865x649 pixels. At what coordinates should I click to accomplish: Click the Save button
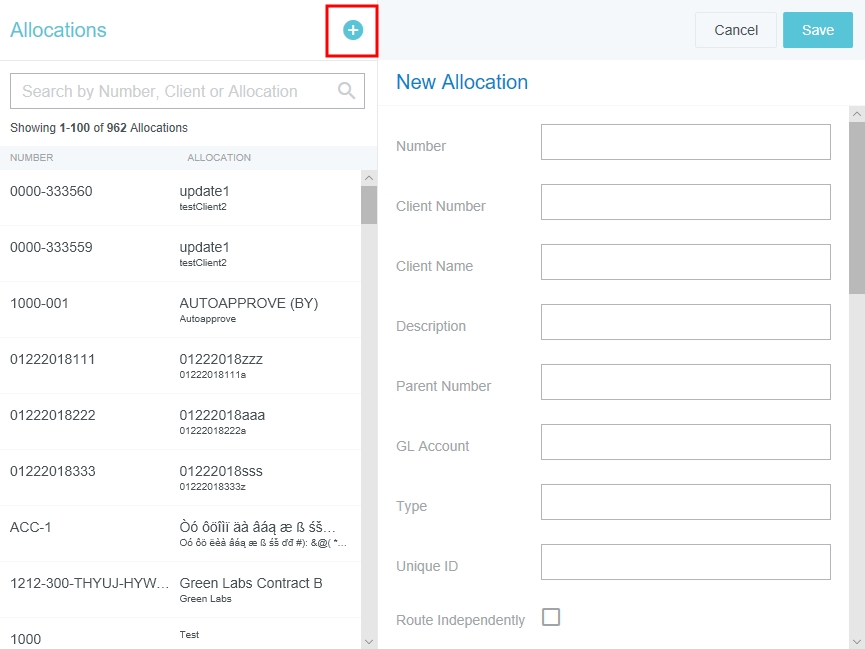point(817,30)
